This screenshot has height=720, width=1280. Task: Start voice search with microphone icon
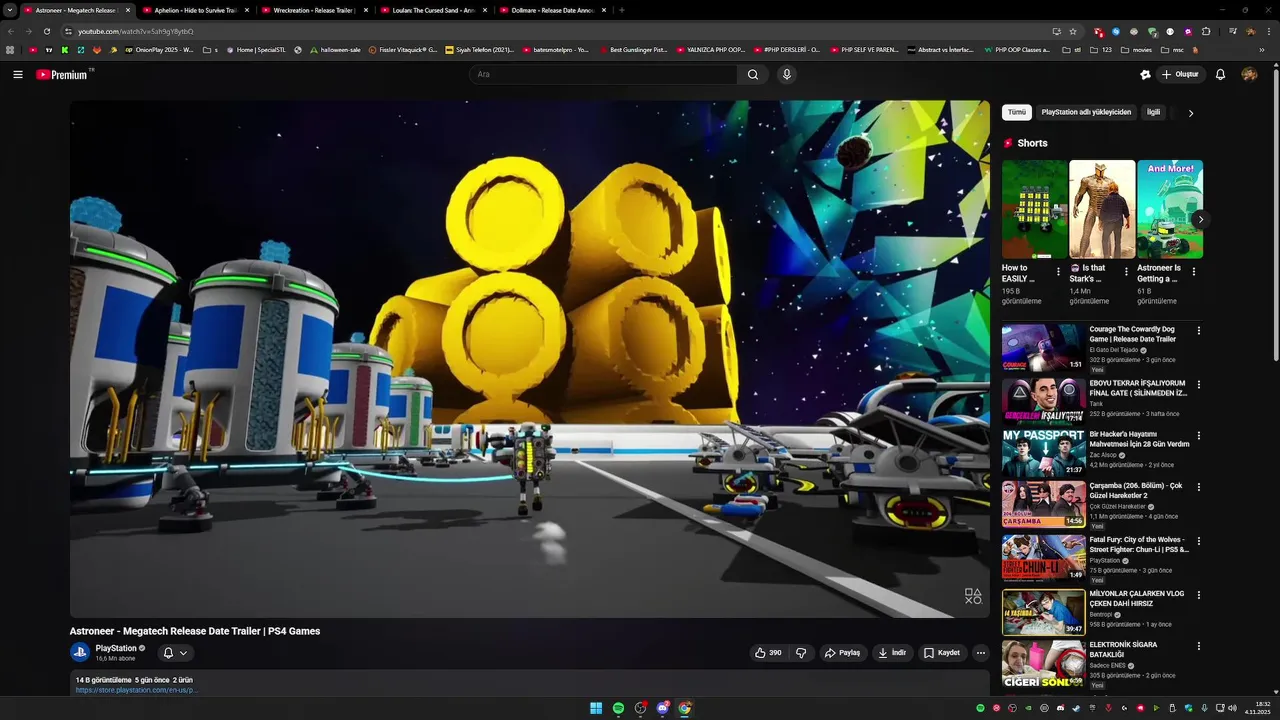coord(787,74)
